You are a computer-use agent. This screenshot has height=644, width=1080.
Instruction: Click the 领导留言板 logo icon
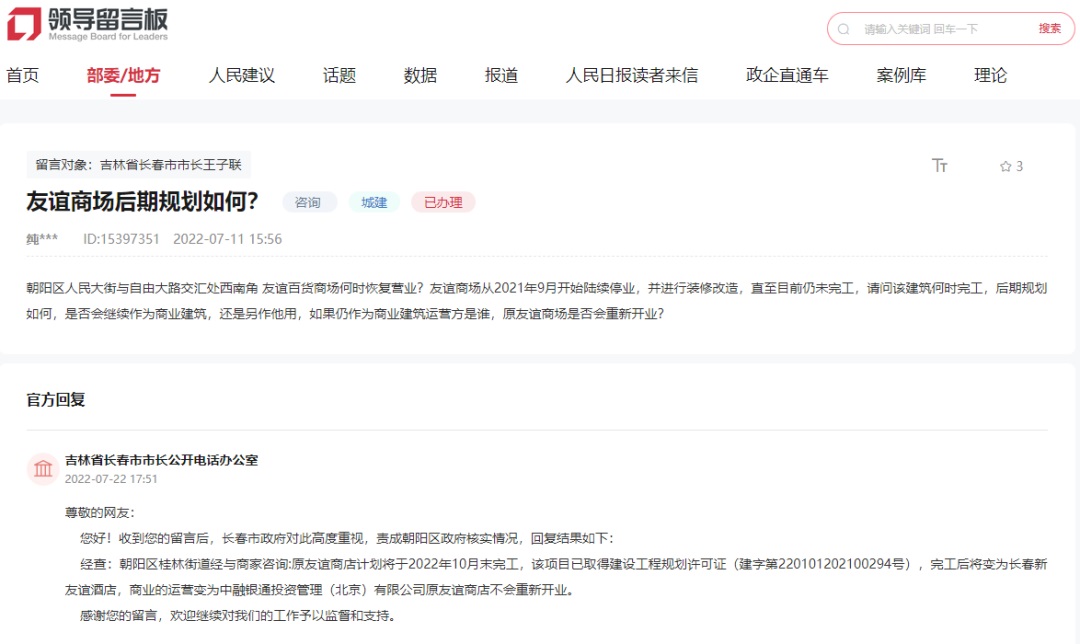tap(24, 24)
